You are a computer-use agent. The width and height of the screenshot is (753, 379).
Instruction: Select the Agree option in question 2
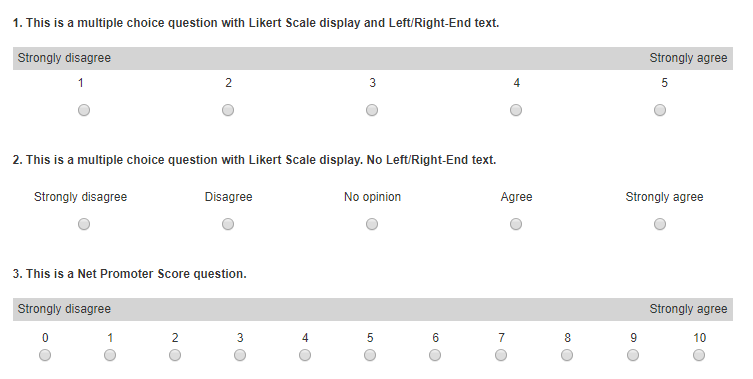pos(516,224)
